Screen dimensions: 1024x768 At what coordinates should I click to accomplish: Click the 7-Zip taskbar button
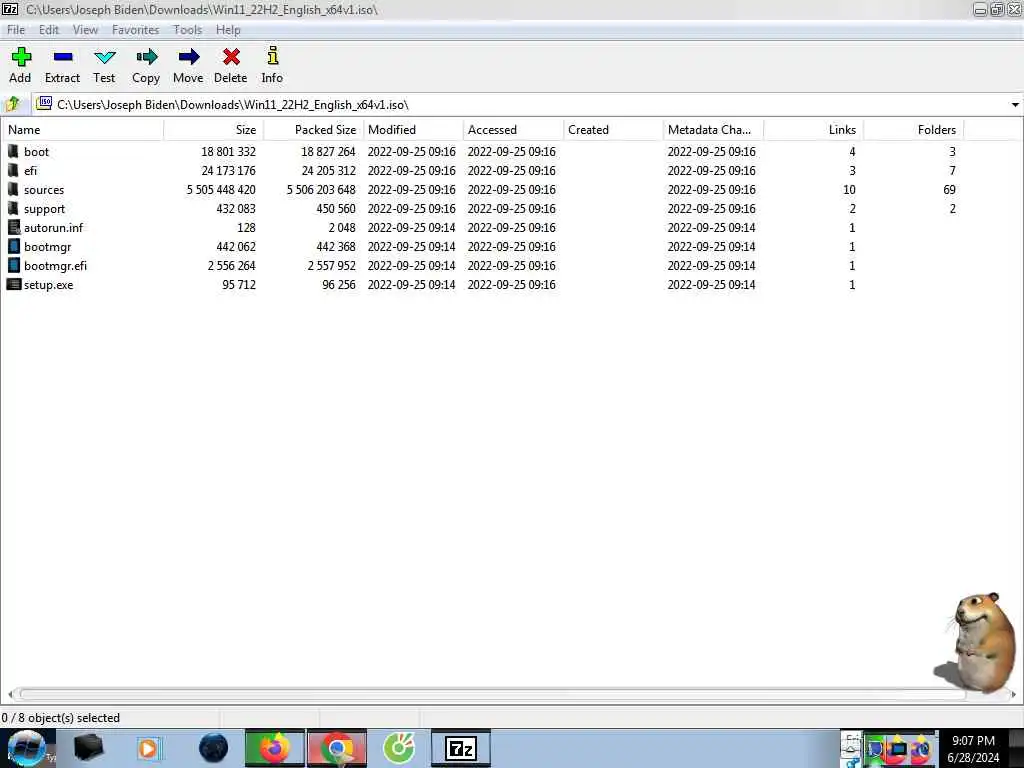pos(461,748)
